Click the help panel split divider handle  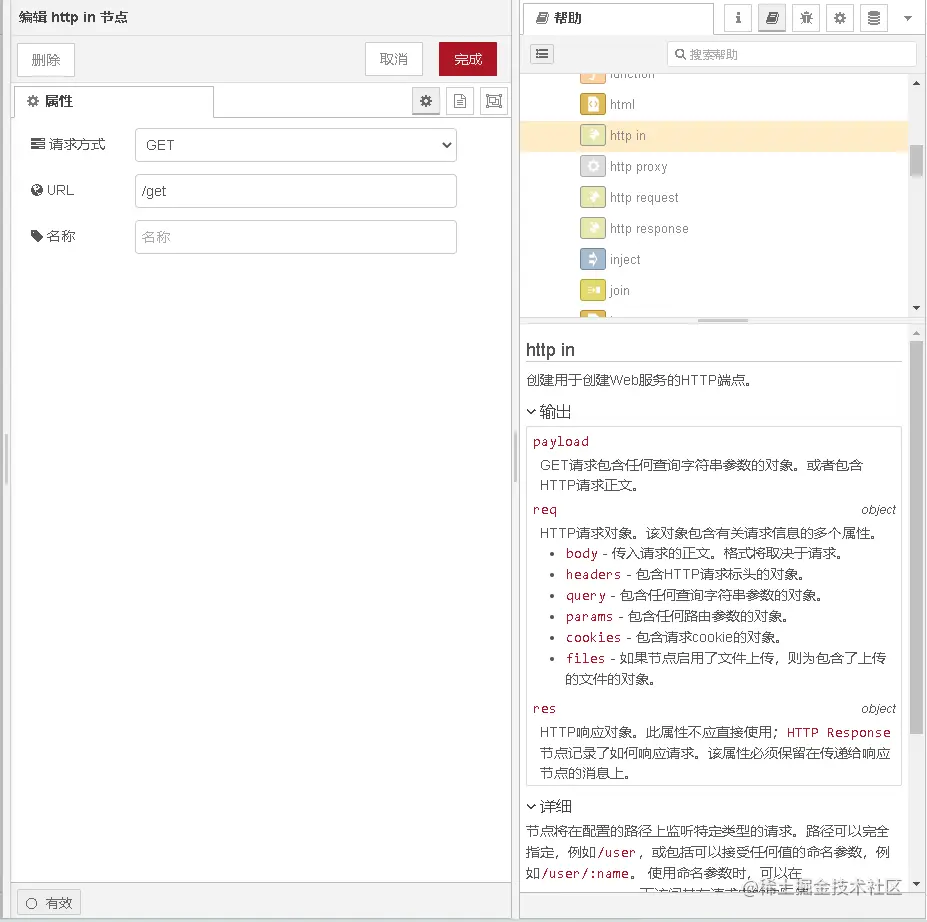tap(722, 321)
